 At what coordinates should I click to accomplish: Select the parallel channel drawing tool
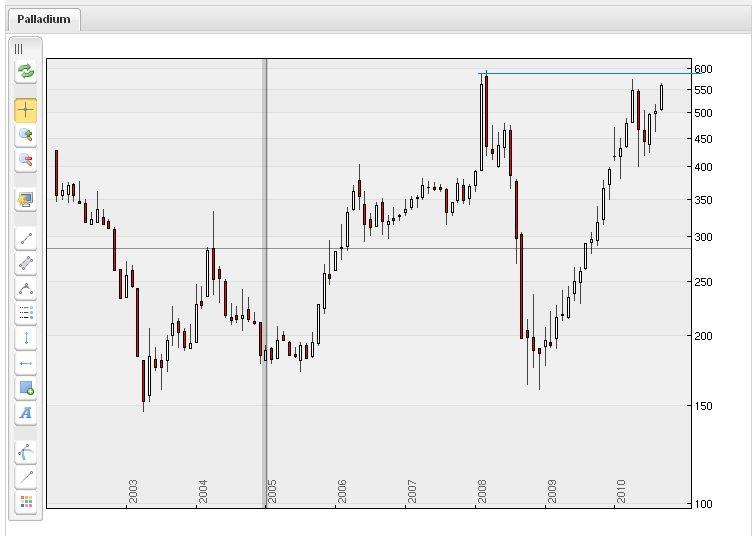pos(26,263)
